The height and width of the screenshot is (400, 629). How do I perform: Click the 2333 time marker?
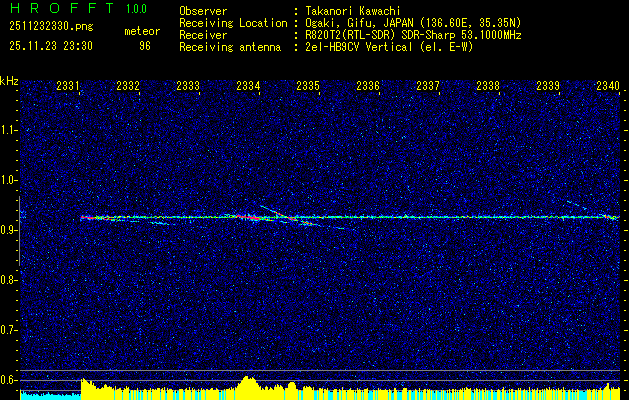click(x=188, y=85)
